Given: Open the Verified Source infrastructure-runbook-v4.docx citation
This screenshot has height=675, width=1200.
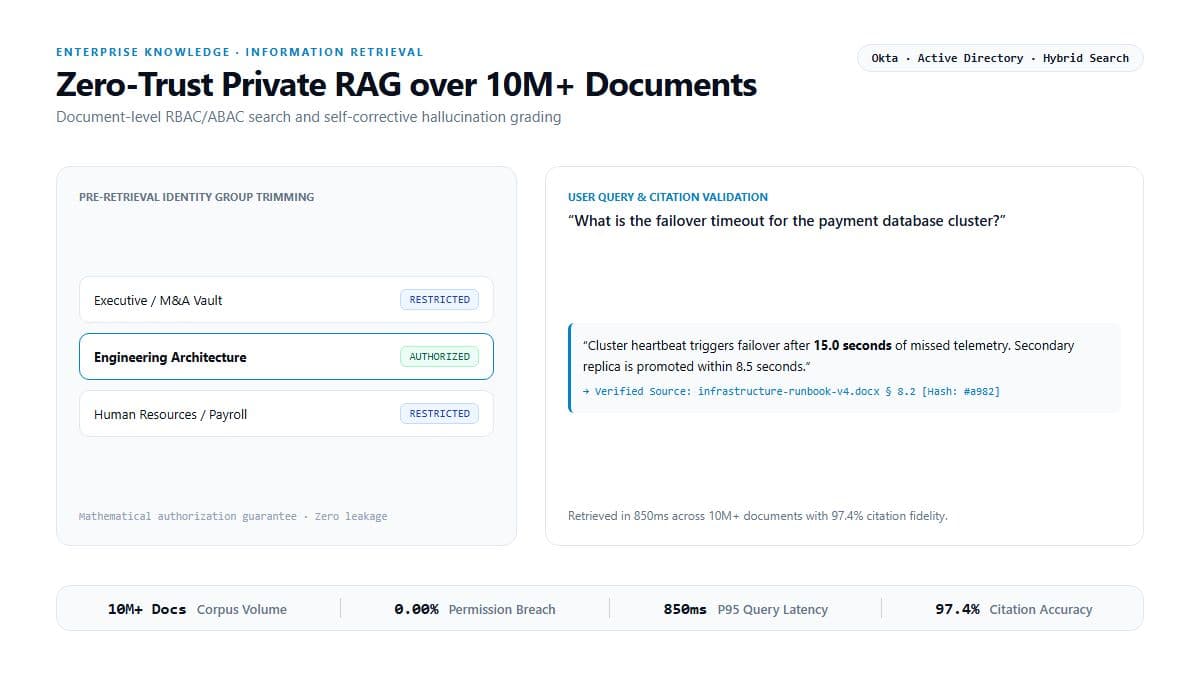Looking at the screenshot, I should (x=791, y=391).
